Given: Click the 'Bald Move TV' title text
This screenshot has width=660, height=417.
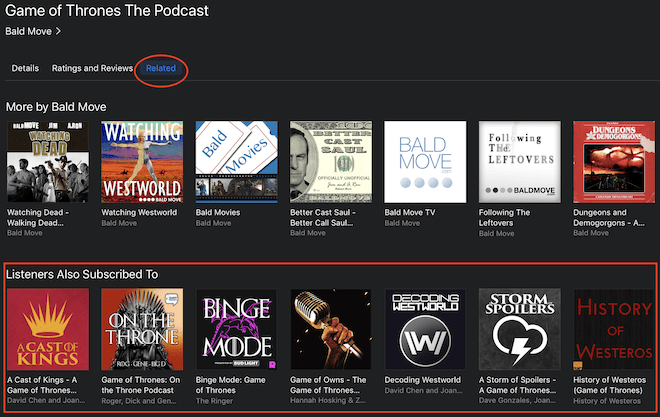Looking at the screenshot, I should pos(410,212).
